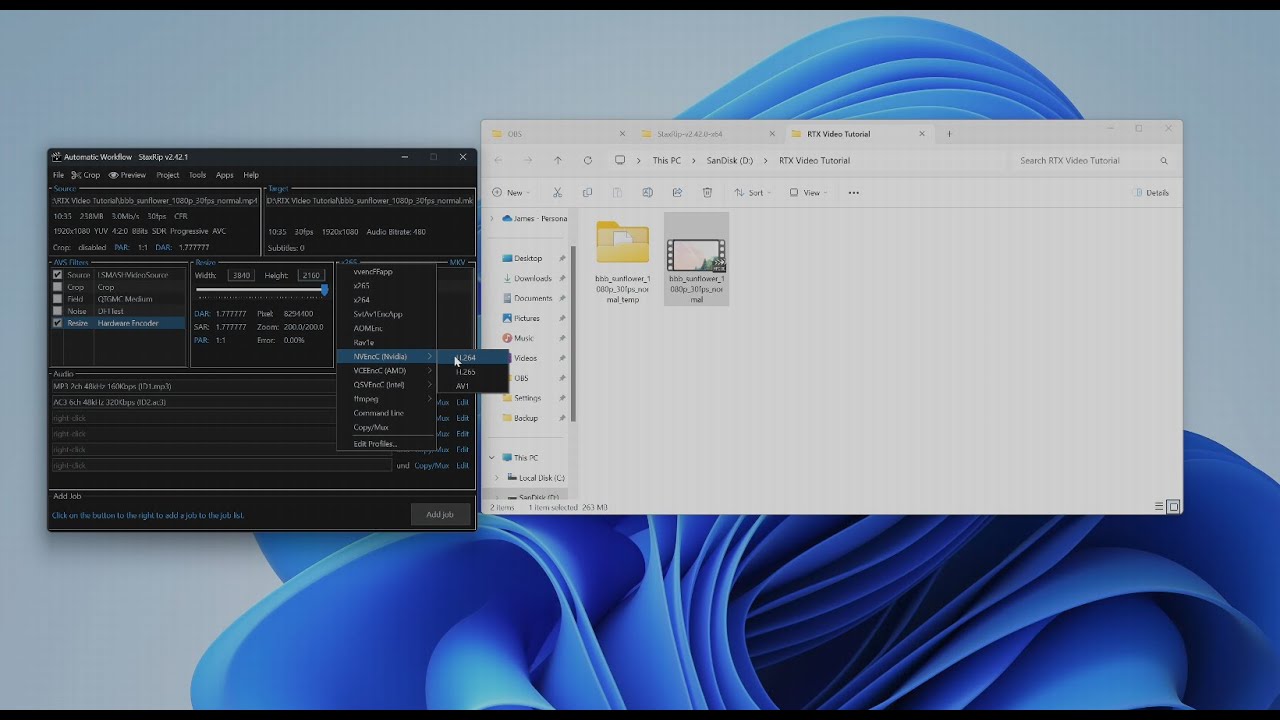Open the StaxRip Tools menu
The image size is (1280, 720).
(198, 175)
